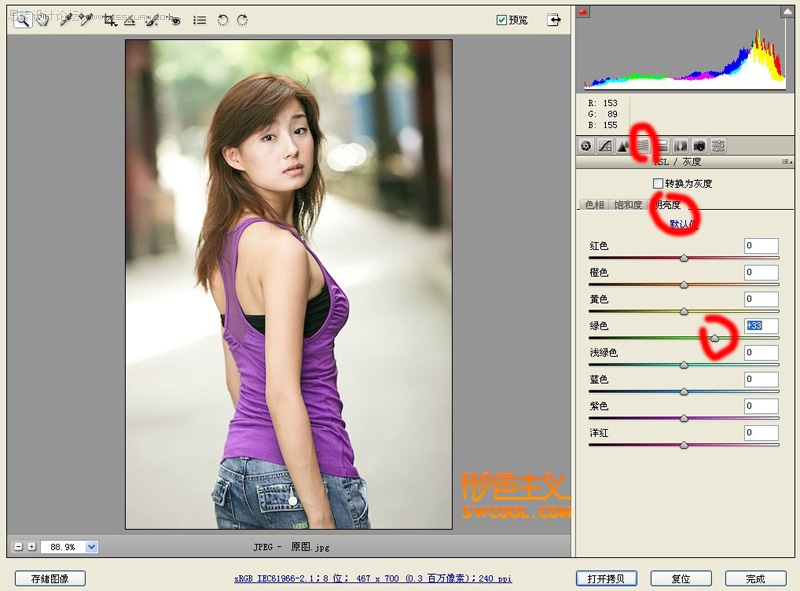Open the Presets panel sliders icon
The image size is (800, 591).
tap(718, 146)
